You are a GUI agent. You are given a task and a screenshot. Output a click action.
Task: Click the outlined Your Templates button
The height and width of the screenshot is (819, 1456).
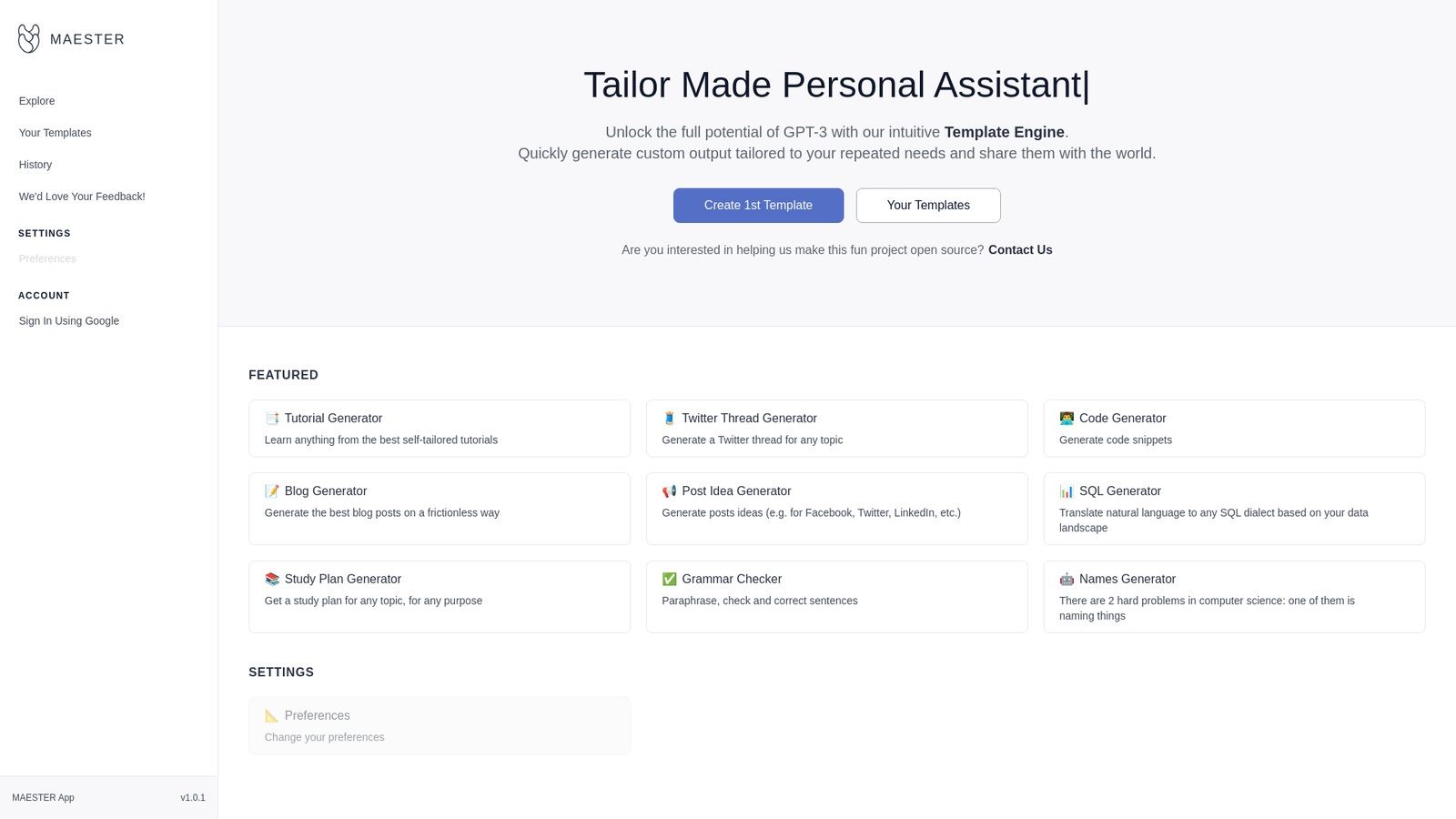928,206
